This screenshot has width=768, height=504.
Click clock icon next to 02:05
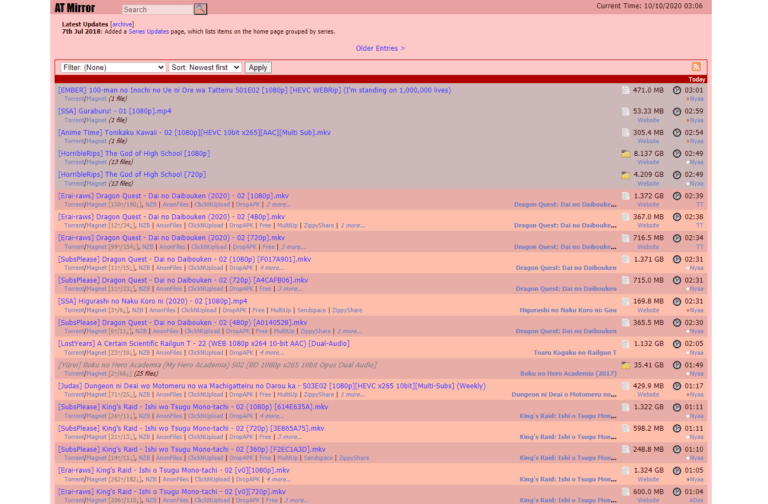(x=677, y=344)
